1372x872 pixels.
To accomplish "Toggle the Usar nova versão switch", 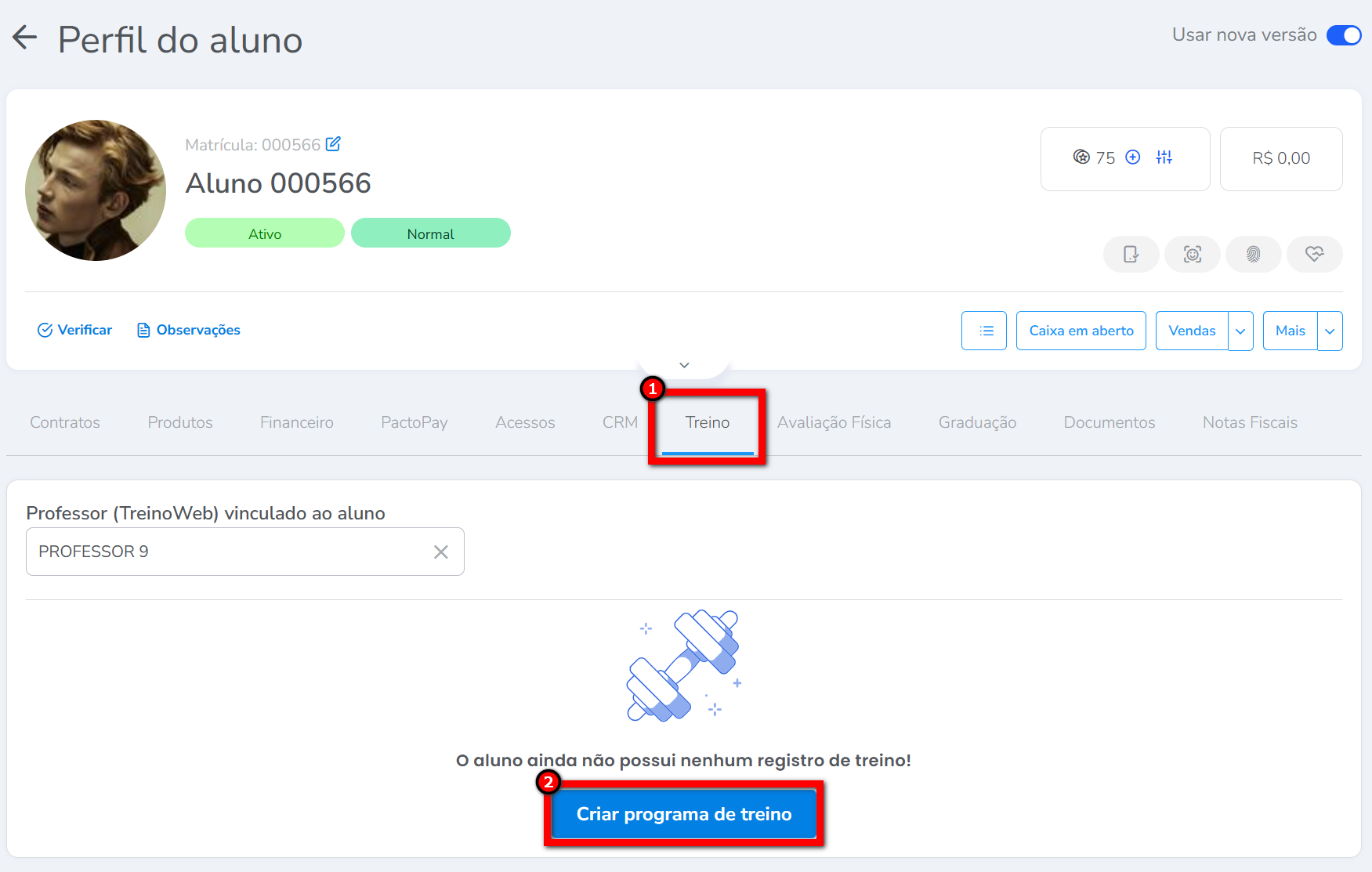I will point(1343,35).
